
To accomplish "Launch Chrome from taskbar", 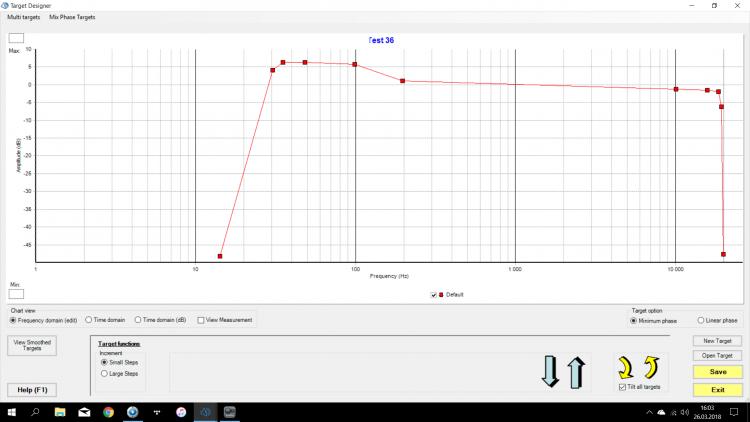I will tap(109, 412).
